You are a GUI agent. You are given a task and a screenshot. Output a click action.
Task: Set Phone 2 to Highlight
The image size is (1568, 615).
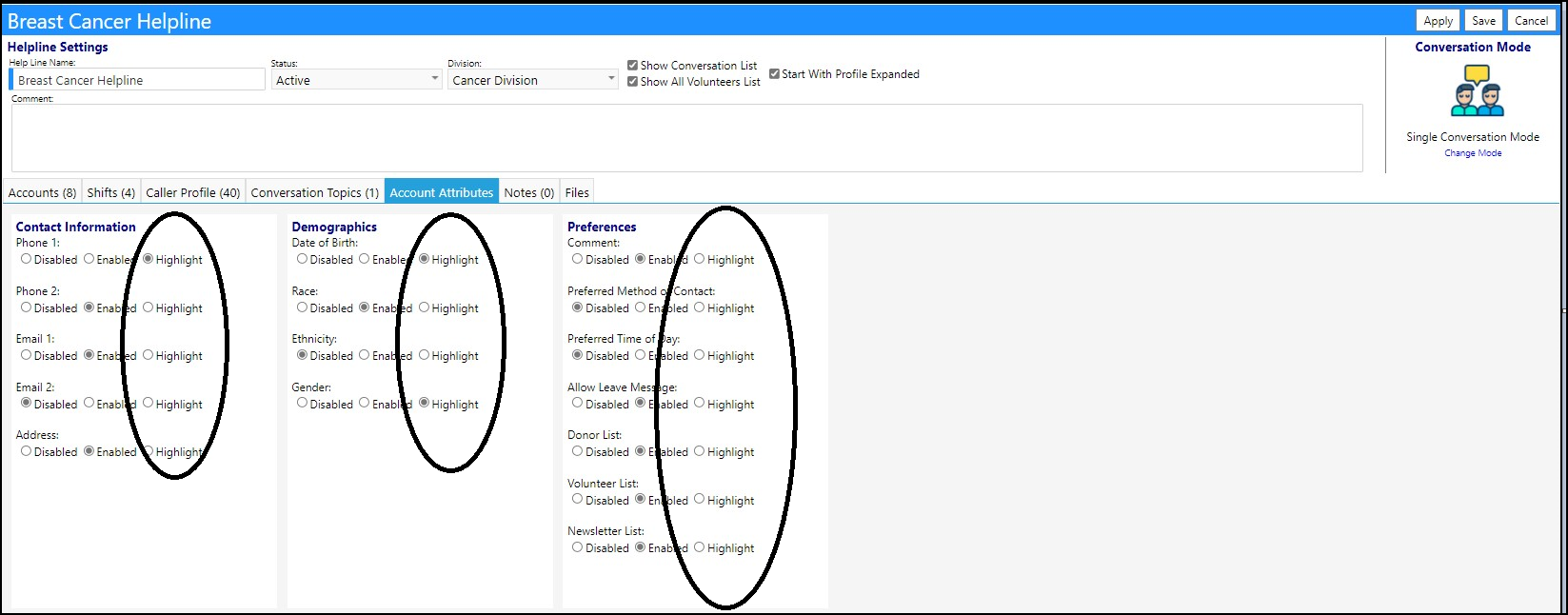point(148,307)
